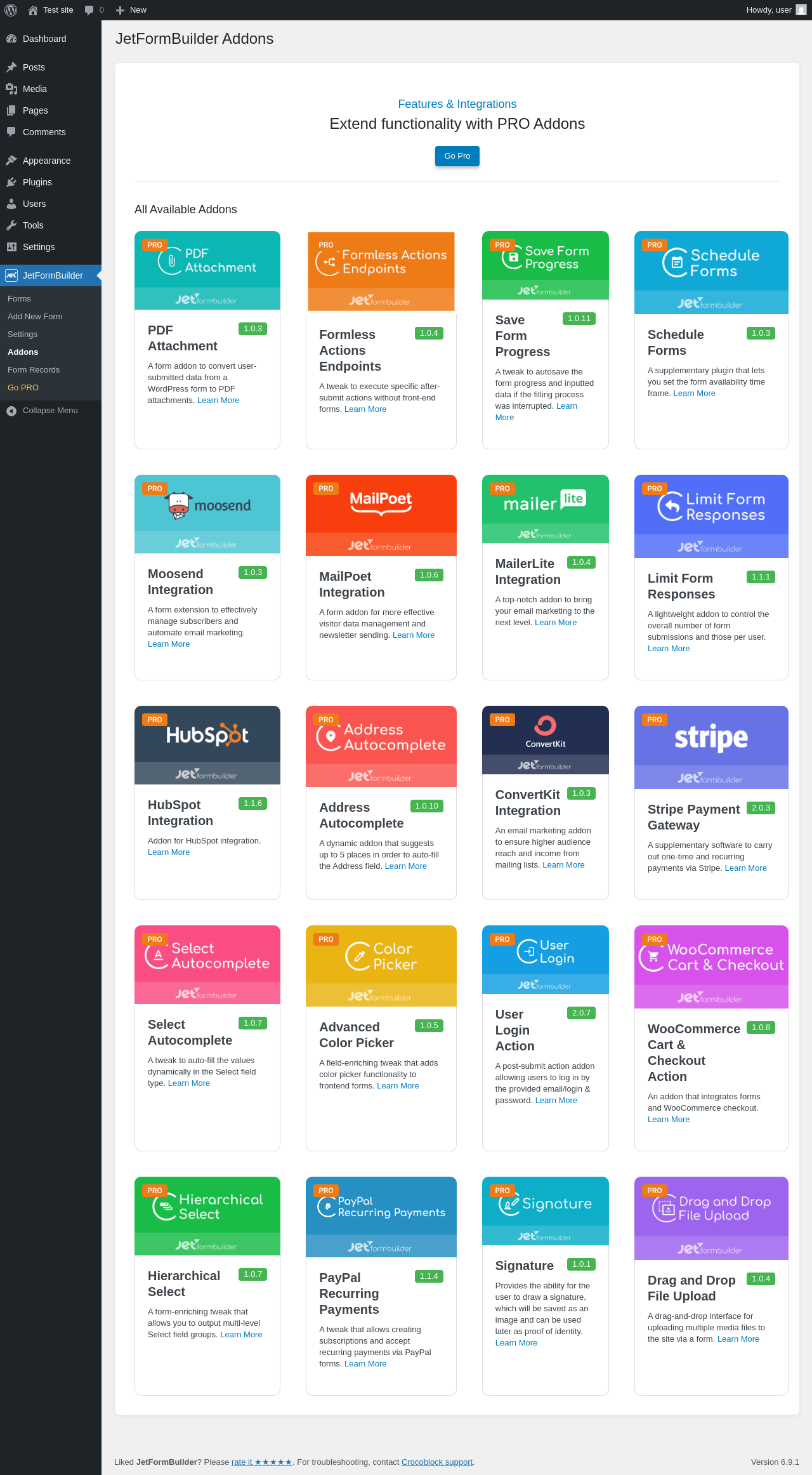Viewport: 812px width, 1475px height.
Task: Open Learn More for Hierarchical Select
Action: coord(241,1335)
